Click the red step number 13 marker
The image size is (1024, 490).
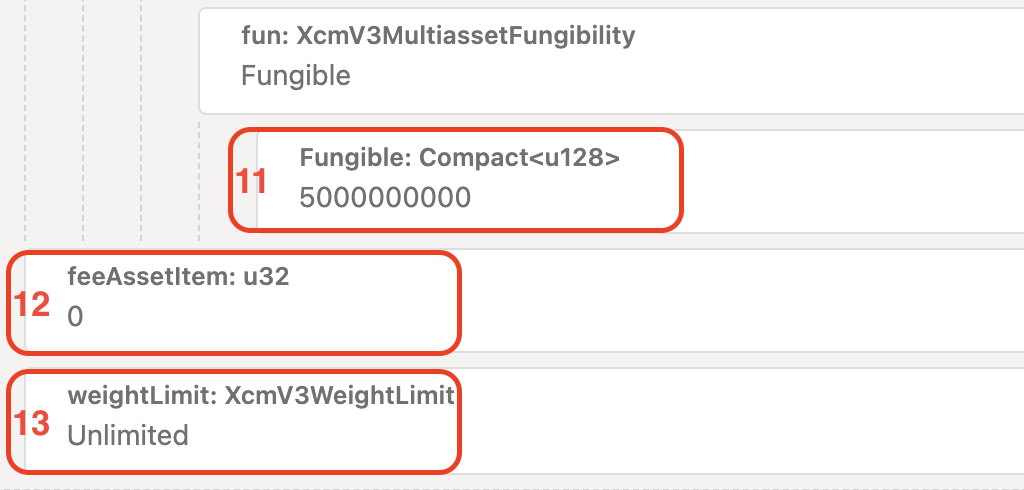32,423
